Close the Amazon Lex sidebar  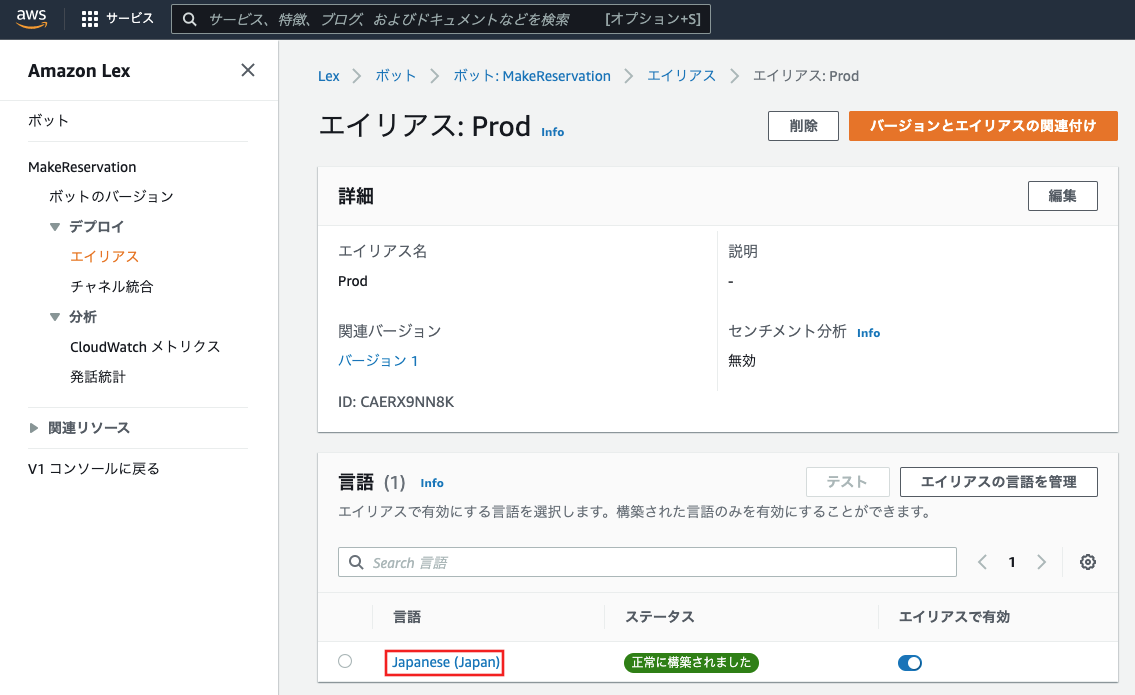coord(248,70)
